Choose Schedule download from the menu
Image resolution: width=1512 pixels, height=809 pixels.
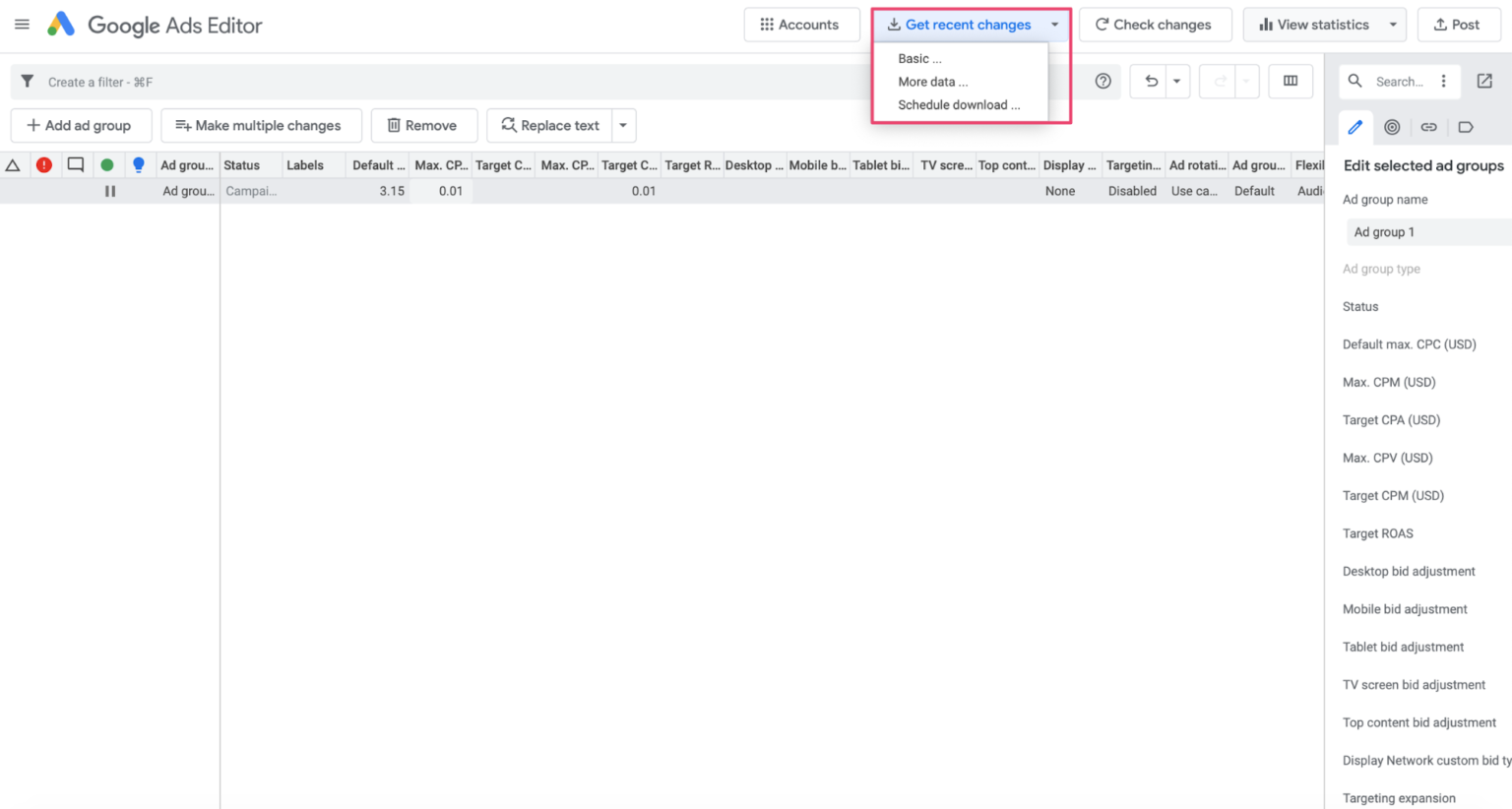[x=958, y=104]
